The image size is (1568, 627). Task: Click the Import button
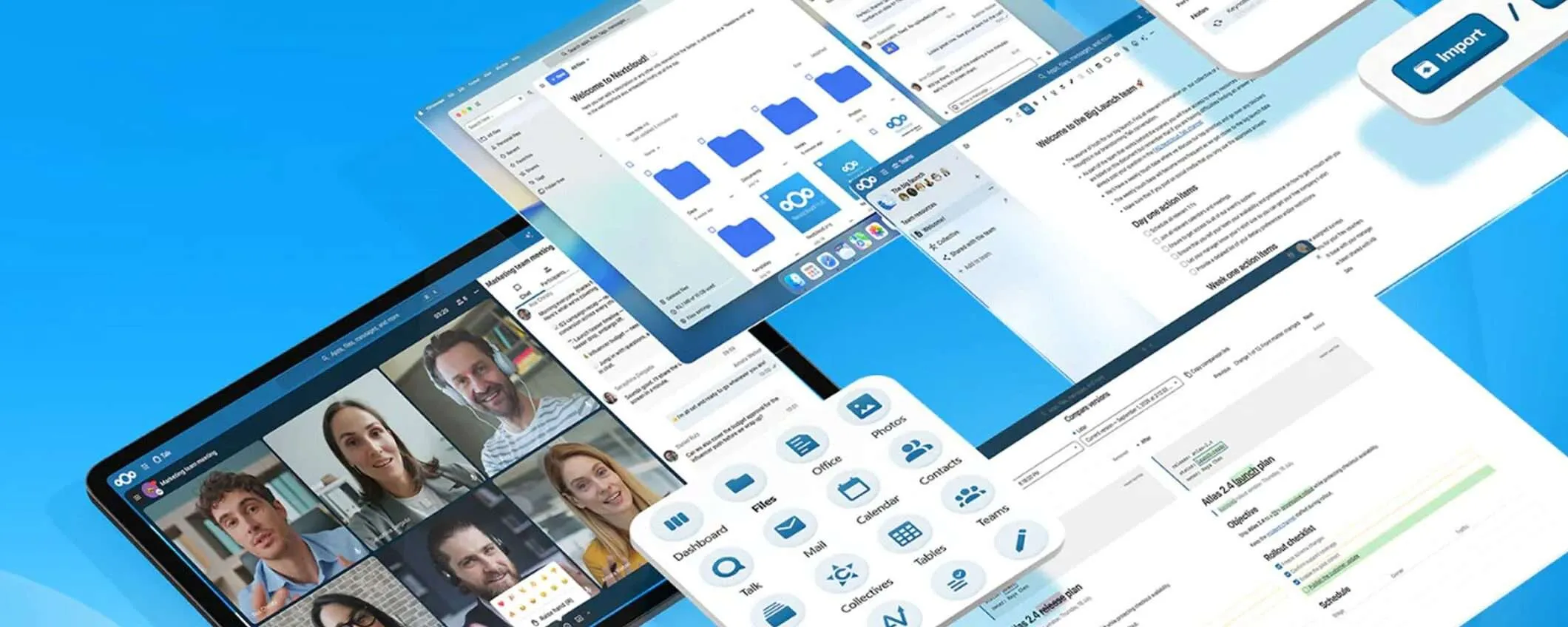tap(1450, 52)
